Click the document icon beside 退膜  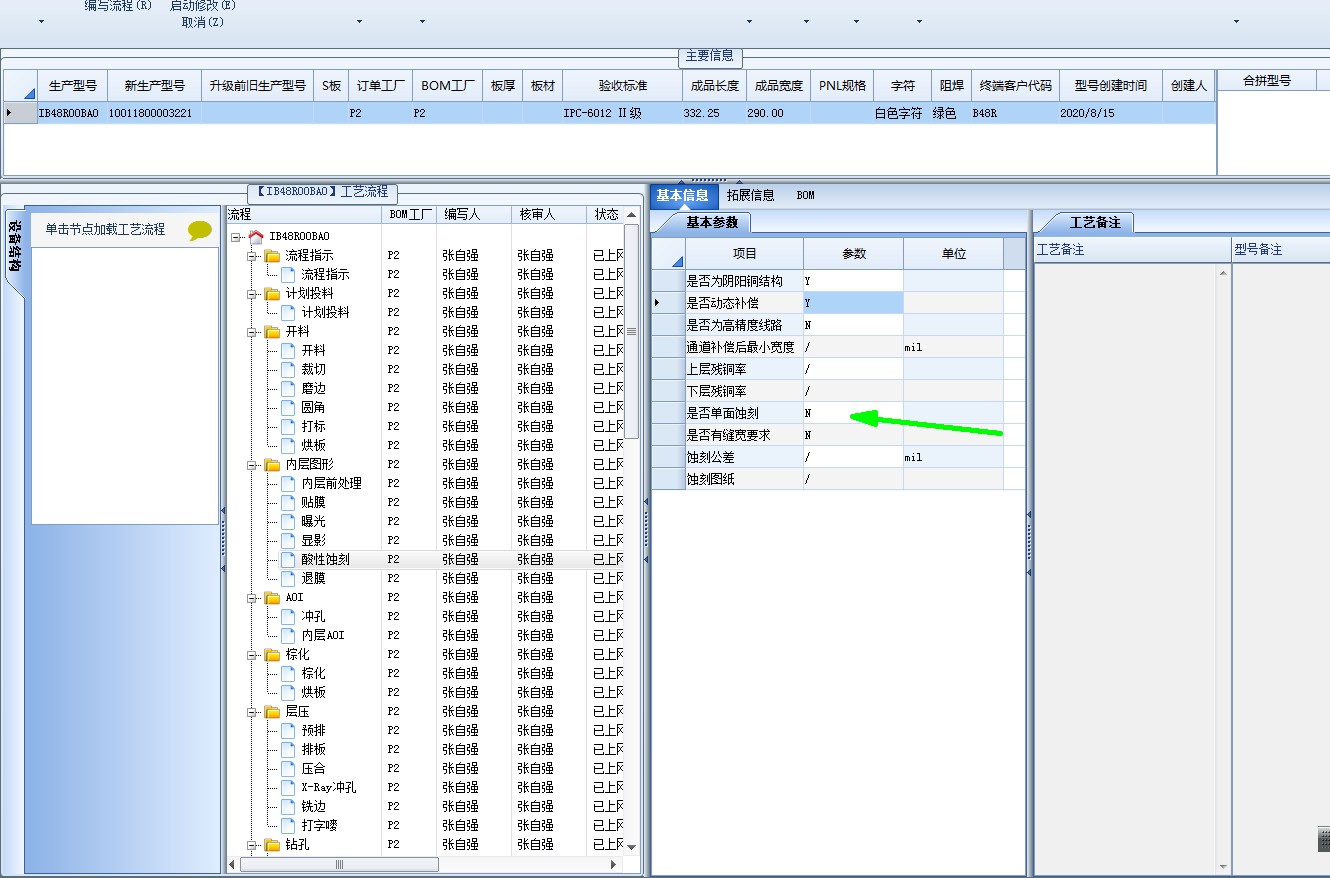tap(288, 578)
